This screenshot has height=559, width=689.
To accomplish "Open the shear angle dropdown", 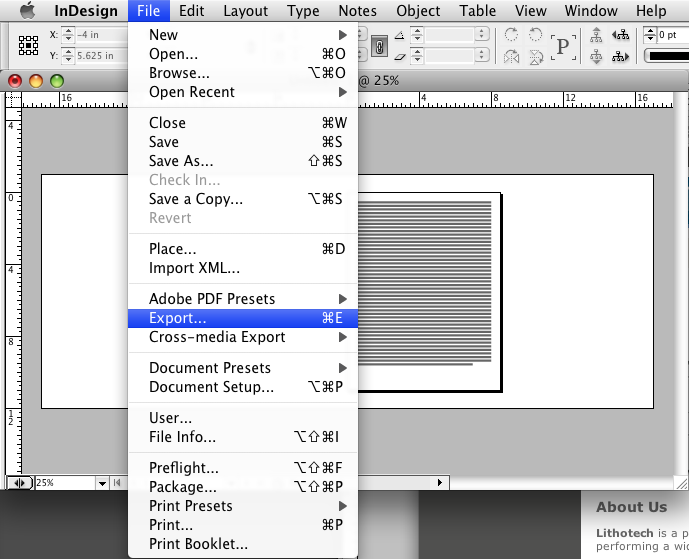I will pyautogui.click(x=482, y=55).
